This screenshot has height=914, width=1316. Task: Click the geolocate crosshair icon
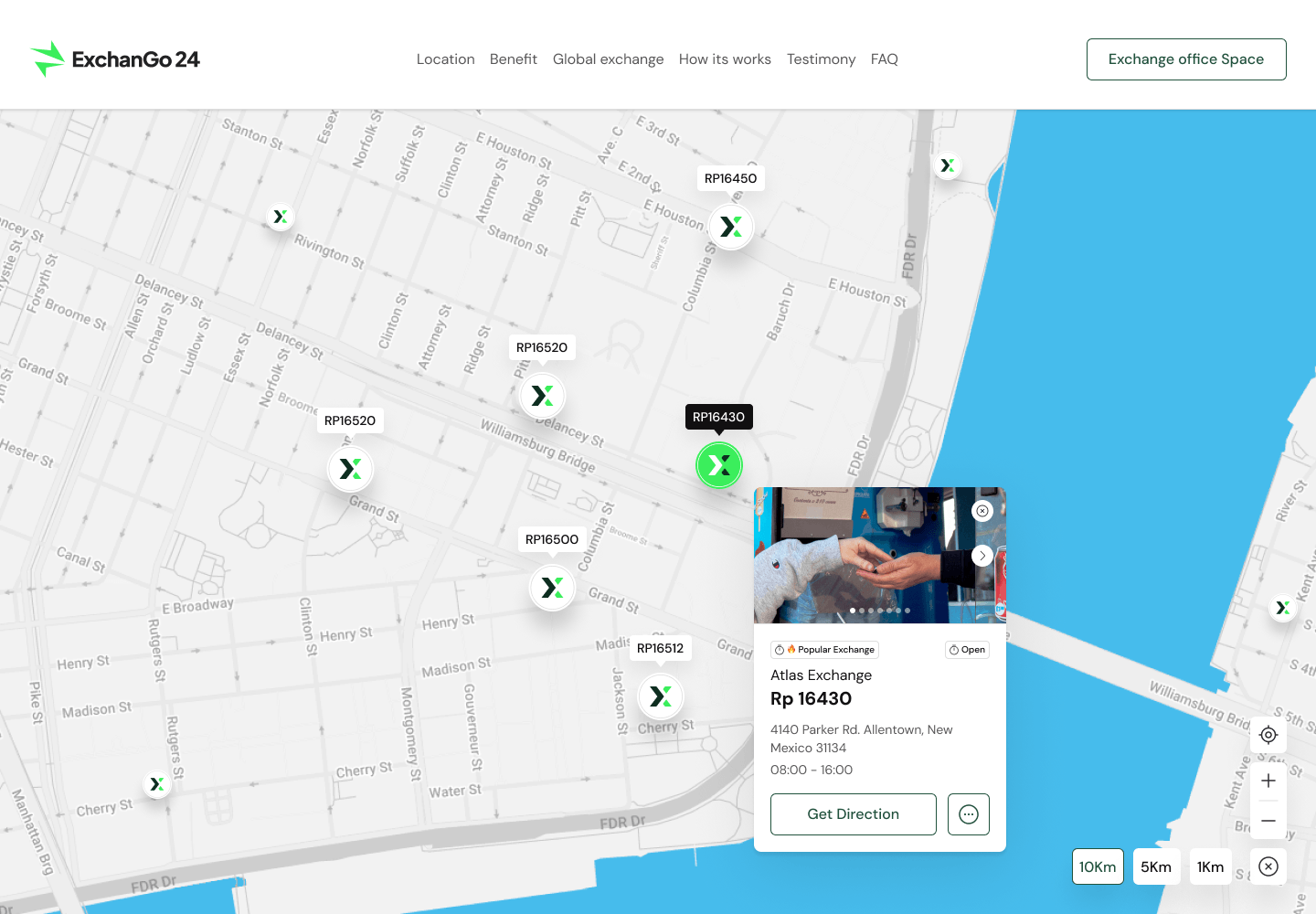click(x=1268, y=735)
